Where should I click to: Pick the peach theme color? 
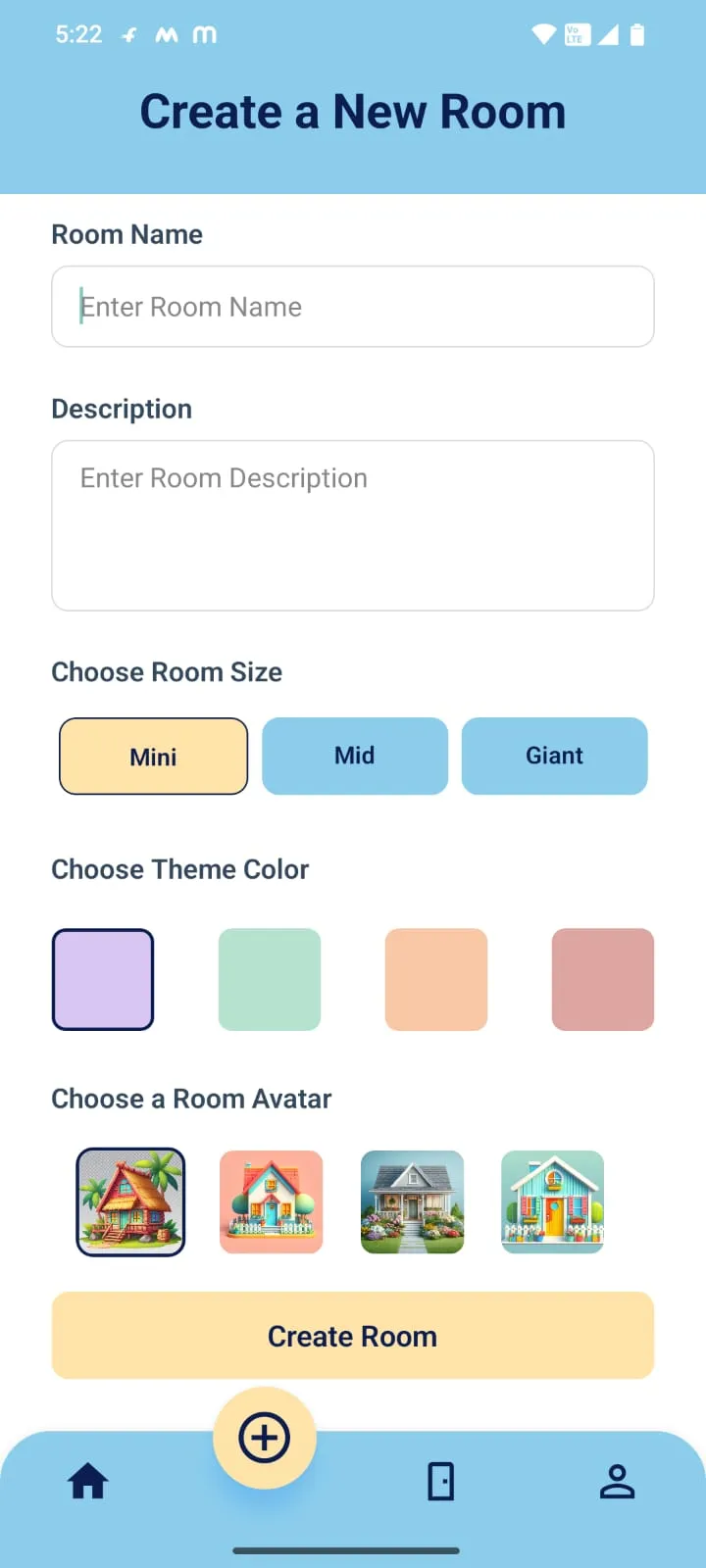[436, 979]
